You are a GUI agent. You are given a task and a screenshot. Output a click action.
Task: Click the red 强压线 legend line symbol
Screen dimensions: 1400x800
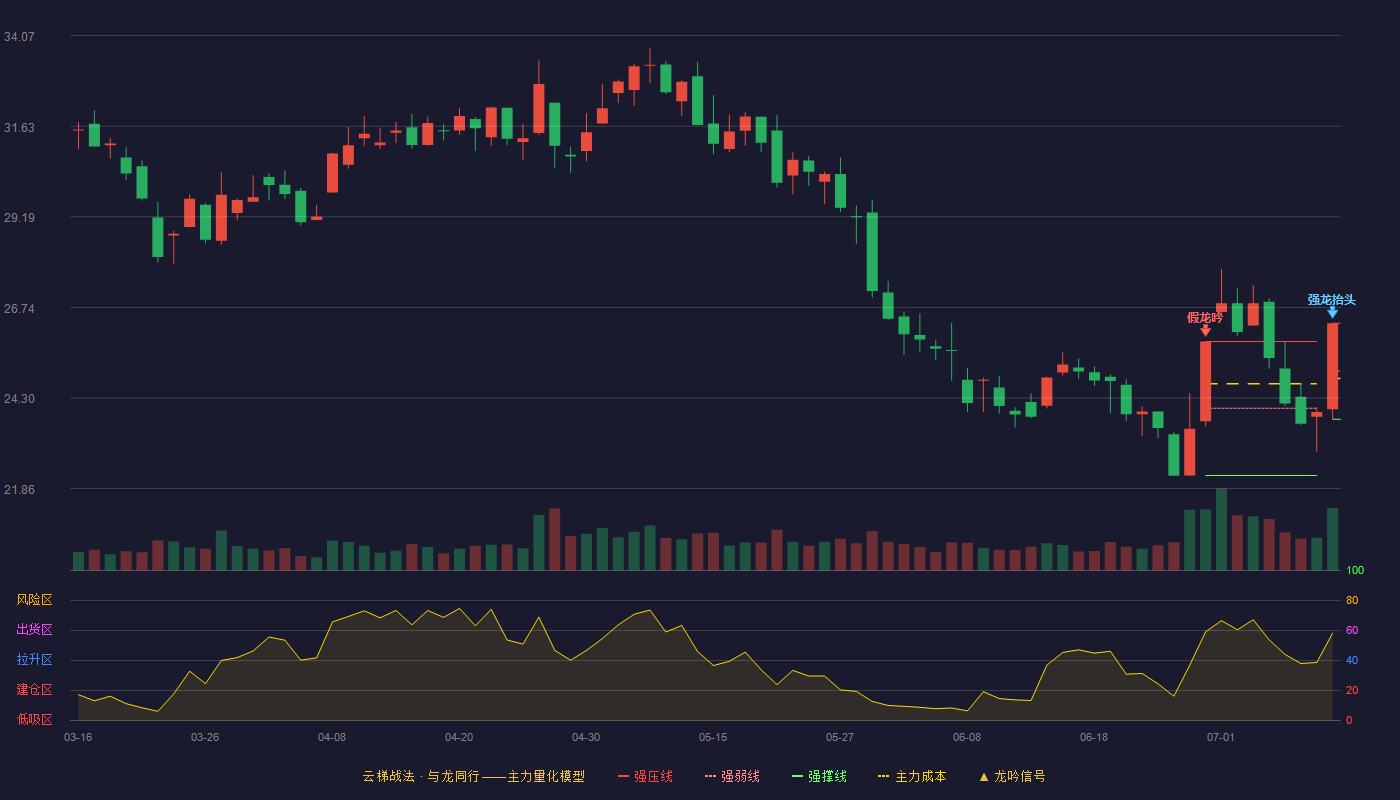[x=623, y=776]
